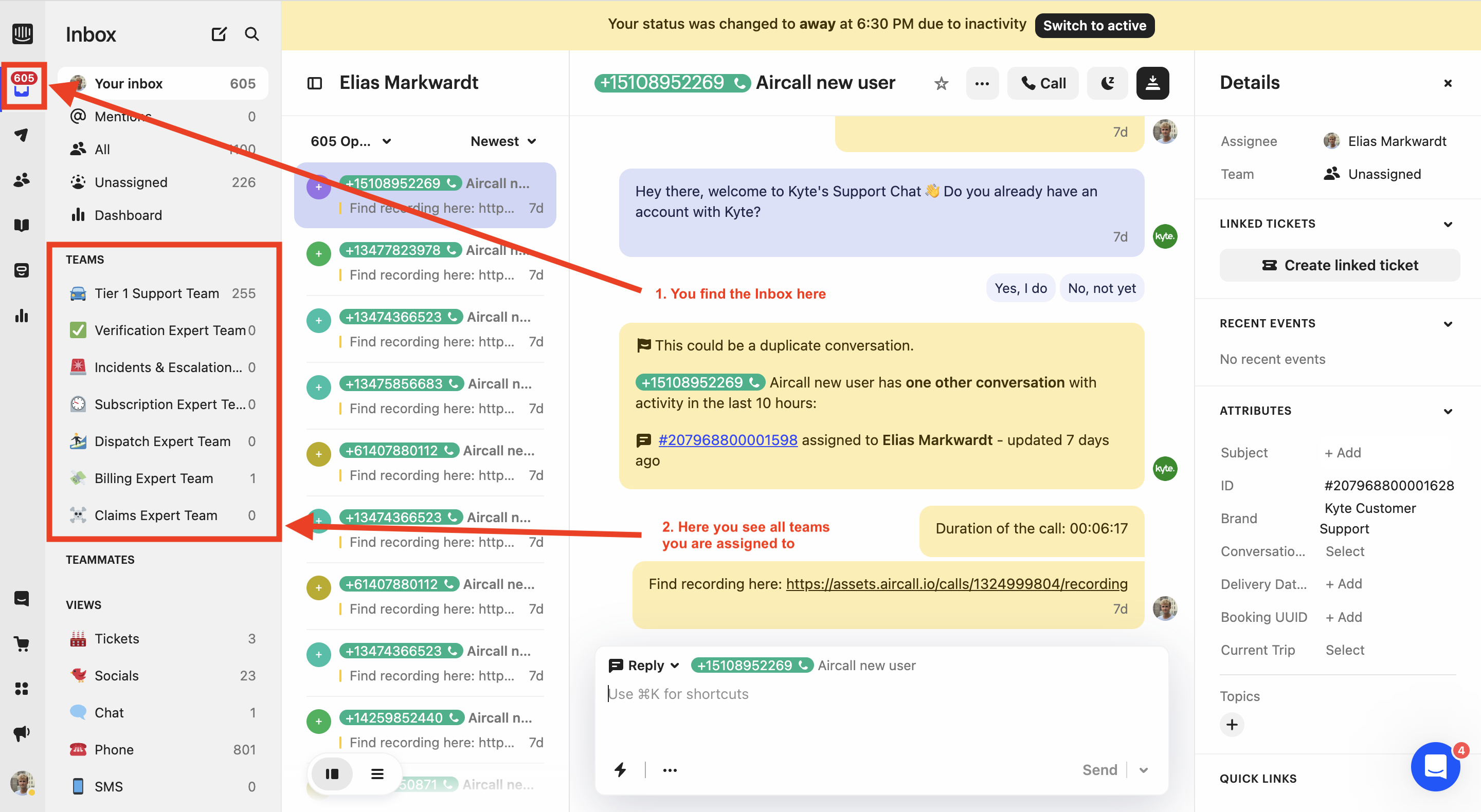Add a Subject attribute
The height and width of the screenshot is (812, 1481).
click(1343, 452)
